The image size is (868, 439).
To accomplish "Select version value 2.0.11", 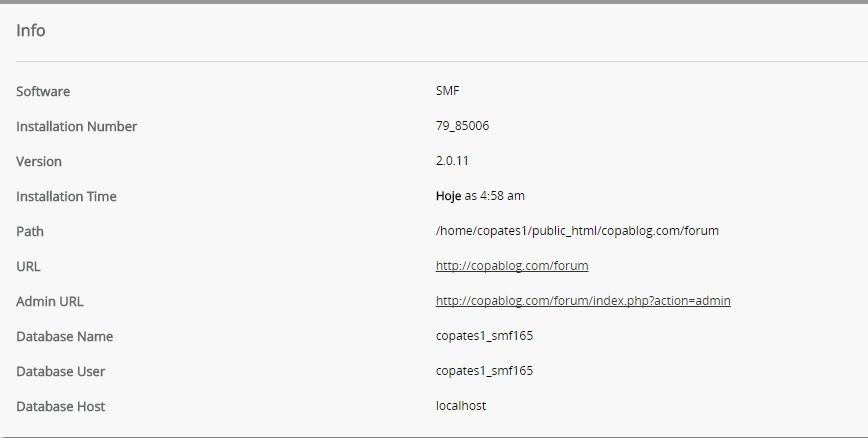I will 452,161.
